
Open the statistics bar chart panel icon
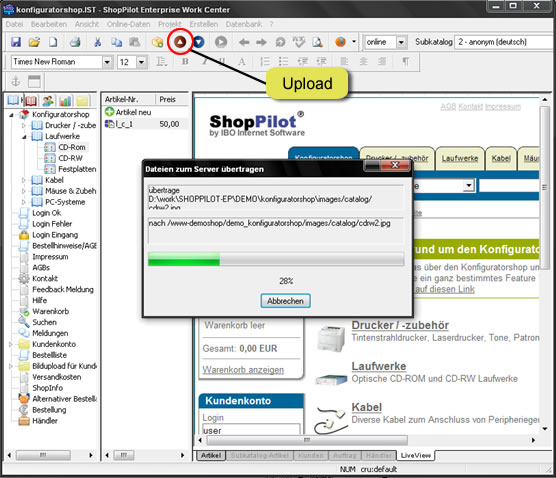pos(65,101)
